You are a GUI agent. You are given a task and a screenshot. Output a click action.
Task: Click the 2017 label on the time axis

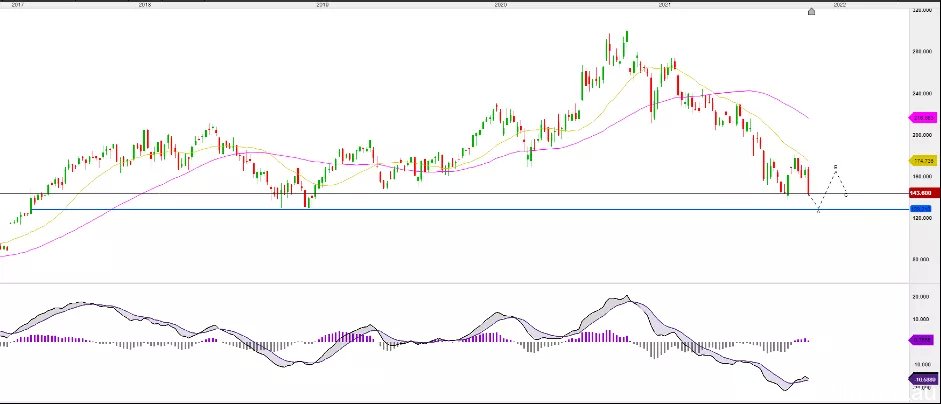coord(17,4)
